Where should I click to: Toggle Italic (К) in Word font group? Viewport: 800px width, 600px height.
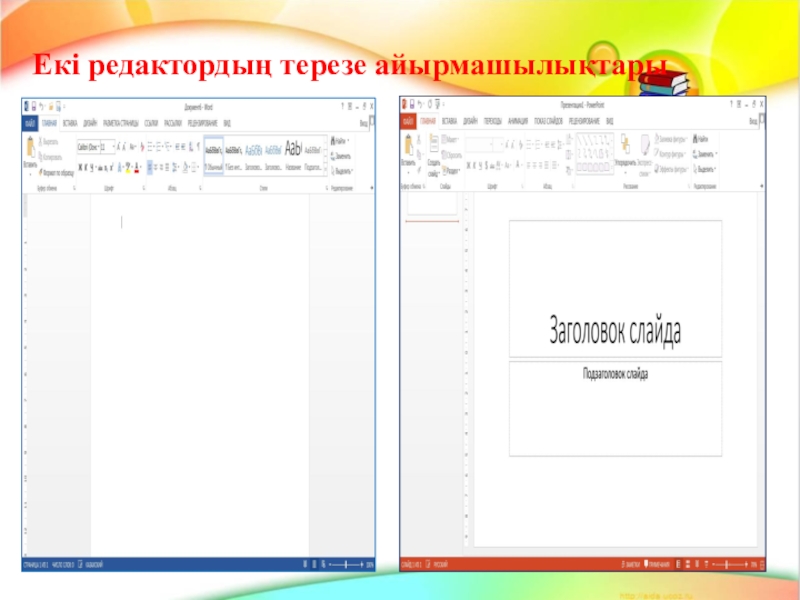86,167
